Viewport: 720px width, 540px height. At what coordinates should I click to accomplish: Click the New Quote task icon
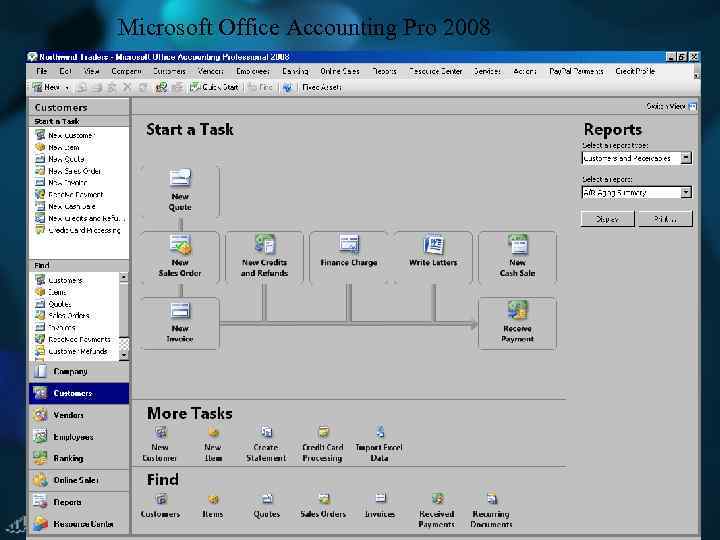tap(180, 177)
